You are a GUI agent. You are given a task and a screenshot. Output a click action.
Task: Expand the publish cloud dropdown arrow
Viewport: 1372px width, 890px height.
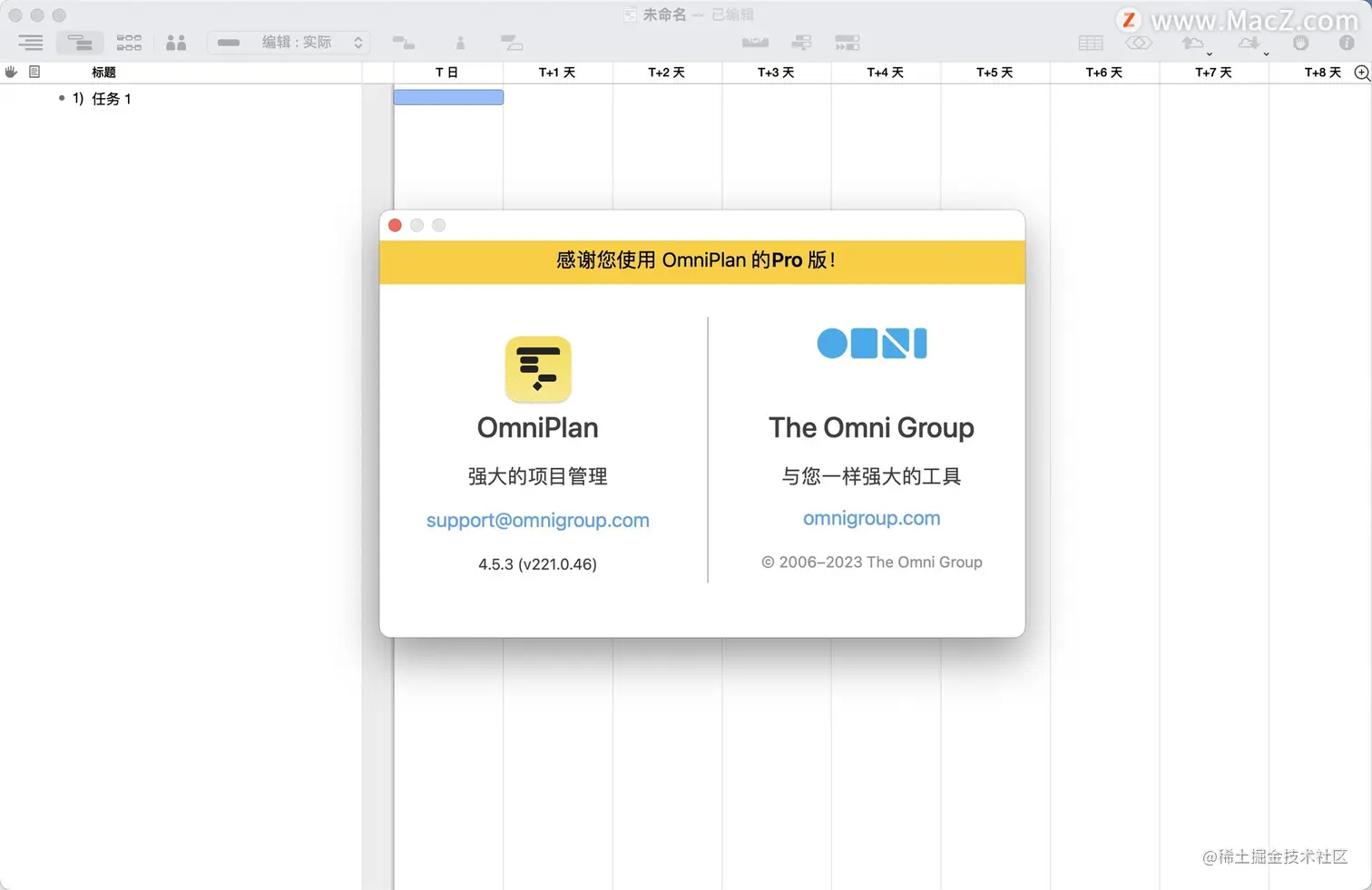coord(1210,54)
